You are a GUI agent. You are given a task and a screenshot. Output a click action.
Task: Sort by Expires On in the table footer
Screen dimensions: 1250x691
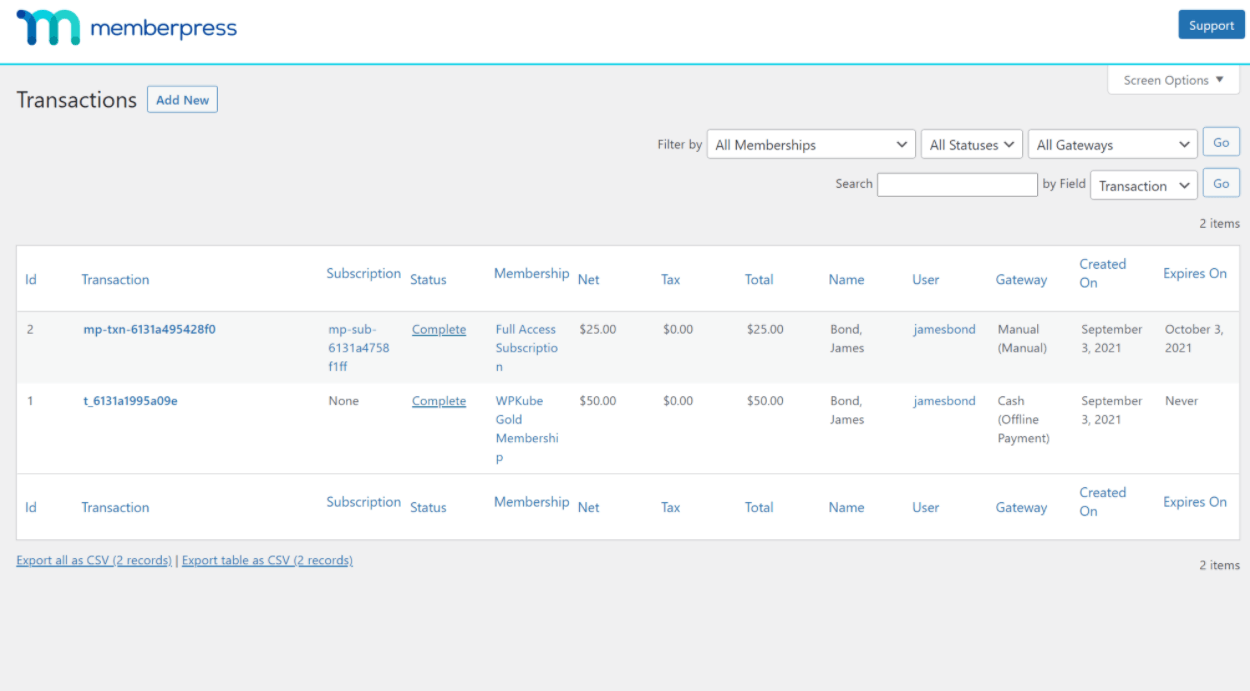[x=1195, y=502]
